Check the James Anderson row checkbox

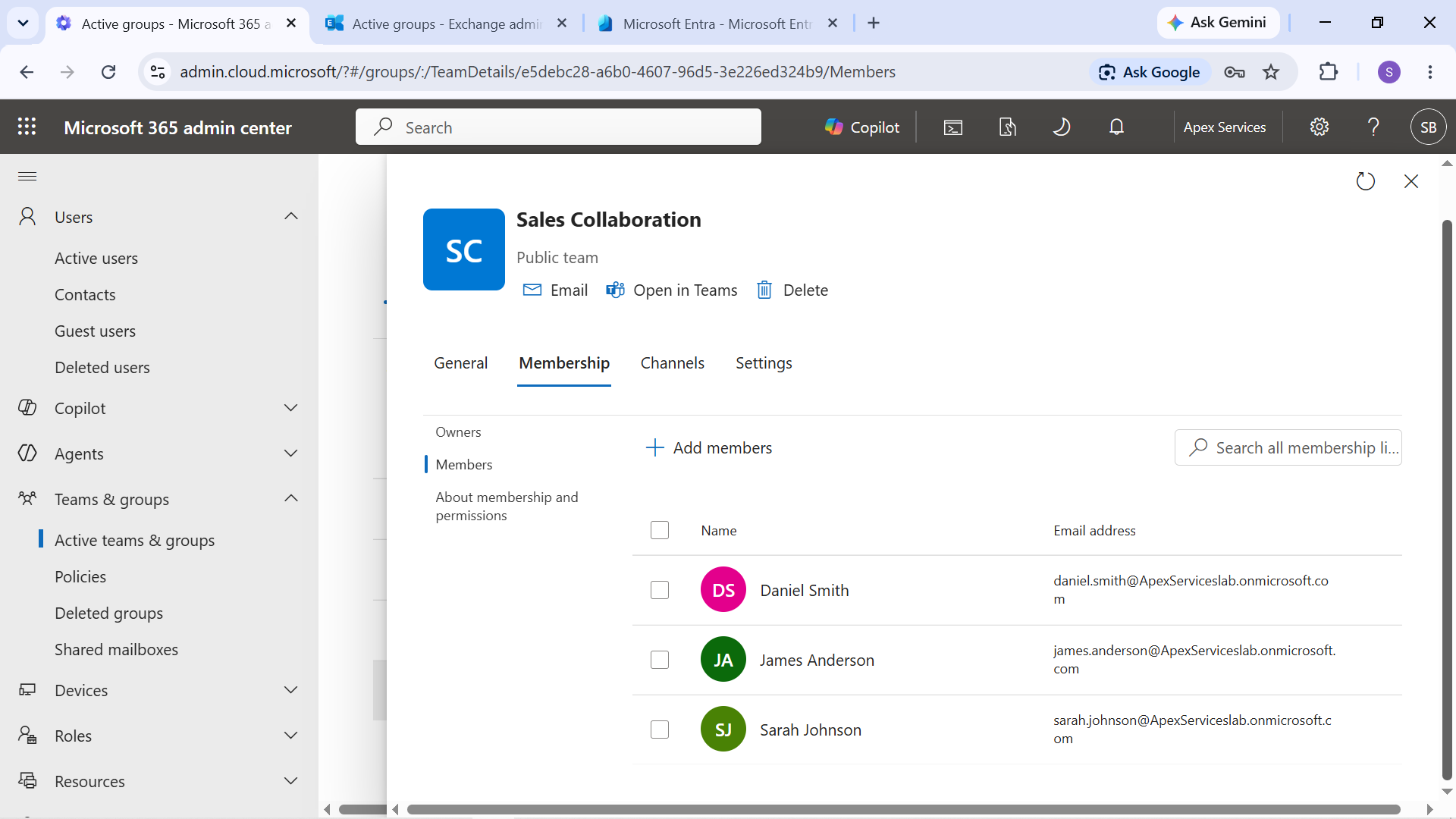click(660, 660)
